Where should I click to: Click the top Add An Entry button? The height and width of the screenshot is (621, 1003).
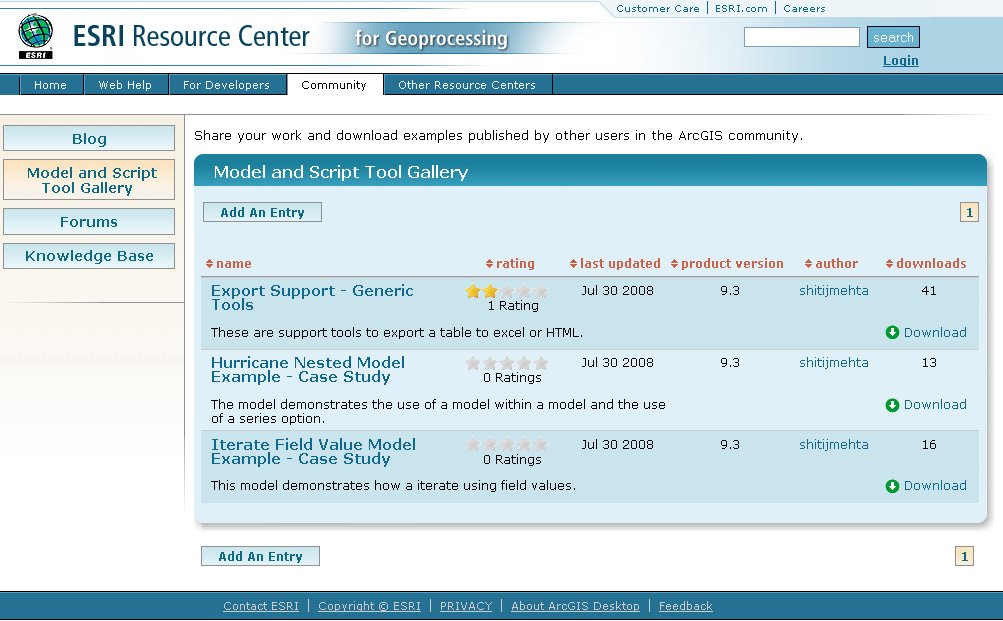(x=262, y=212)
